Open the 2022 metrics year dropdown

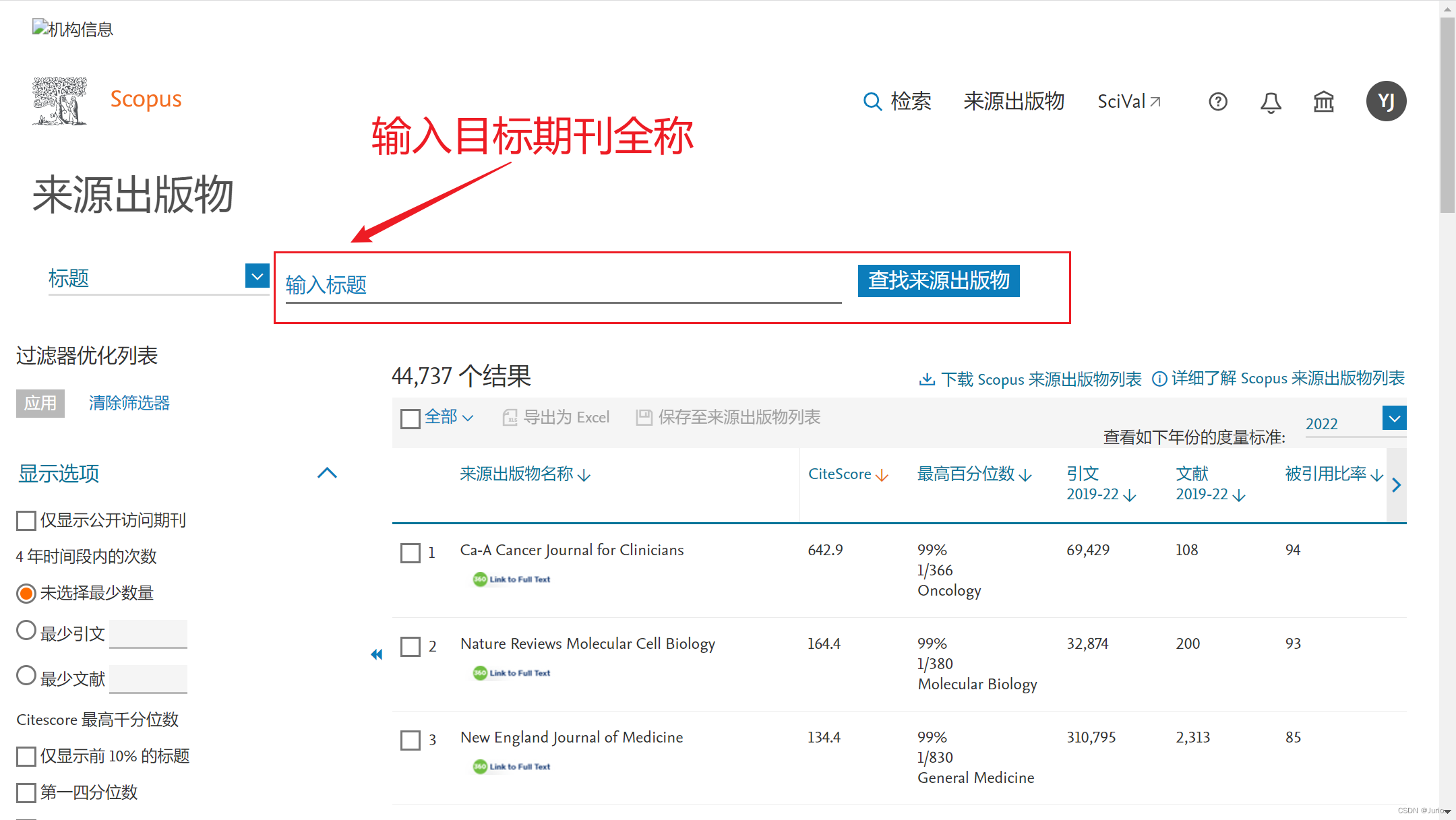point(1394,418)
